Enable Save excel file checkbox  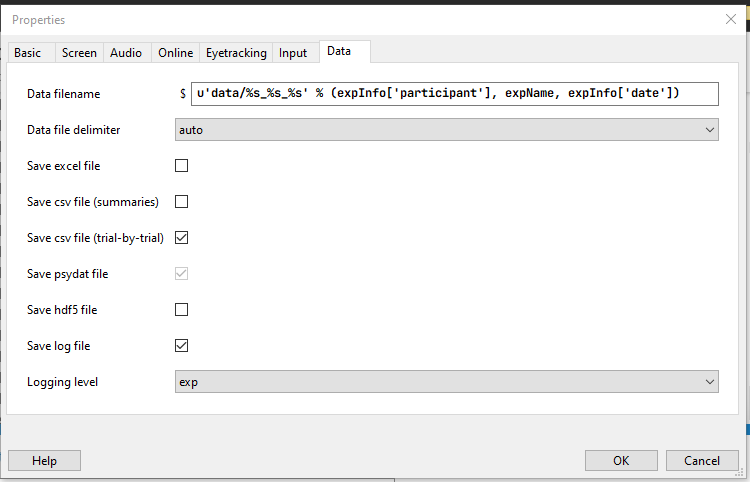click(181, 165)
